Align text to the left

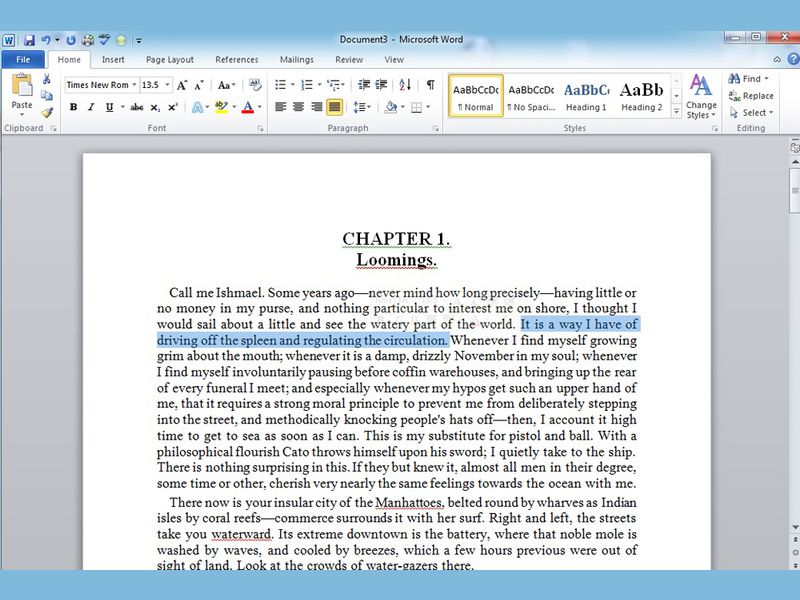pos(280,107)
